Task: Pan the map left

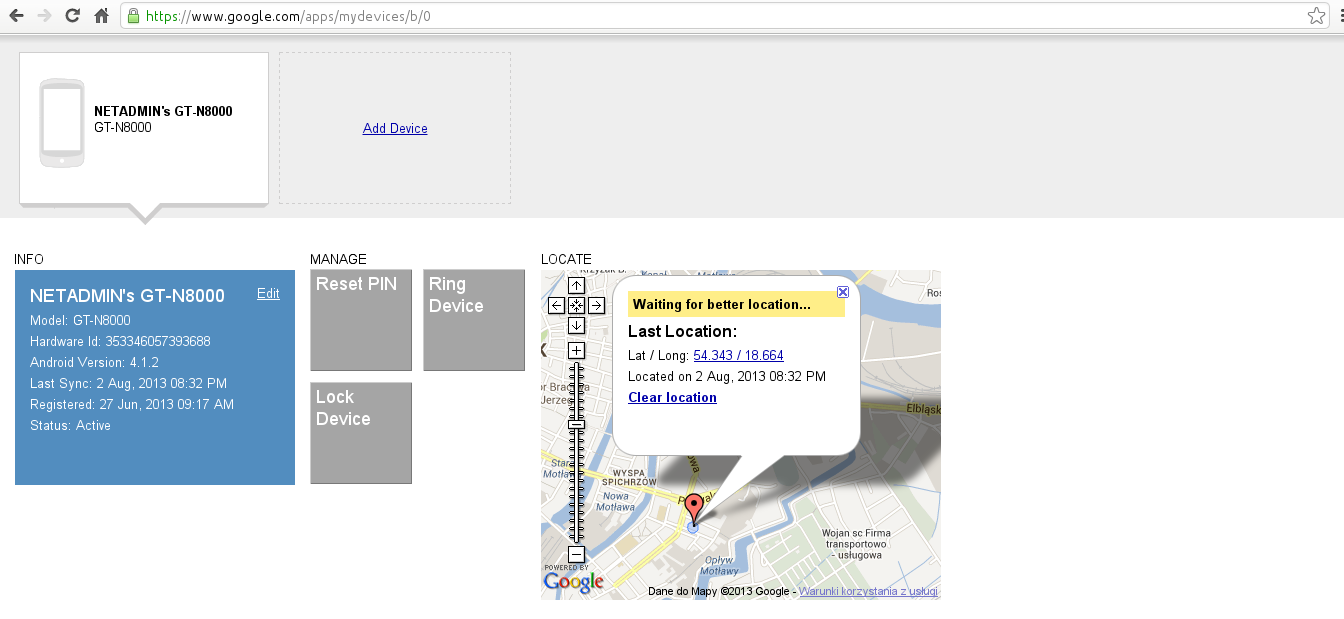Action: pyautogui.click(x=556, y=305)
